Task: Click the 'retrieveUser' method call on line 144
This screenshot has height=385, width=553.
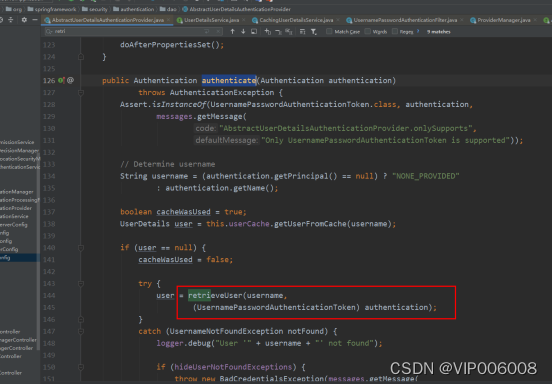Action: click(x=215, y=295)
